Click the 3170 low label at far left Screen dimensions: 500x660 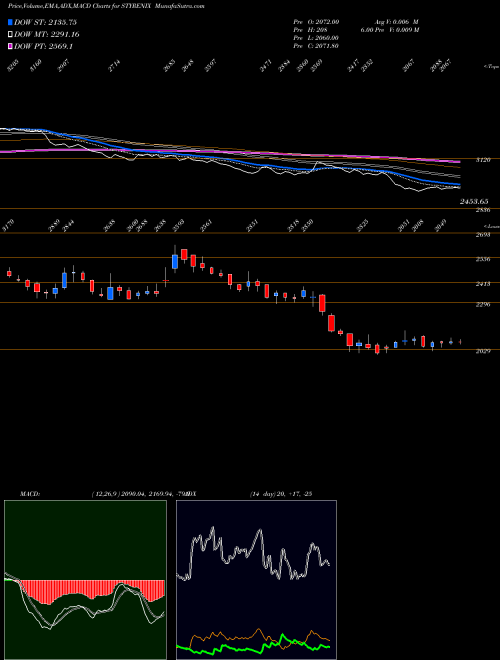(8, 228)
